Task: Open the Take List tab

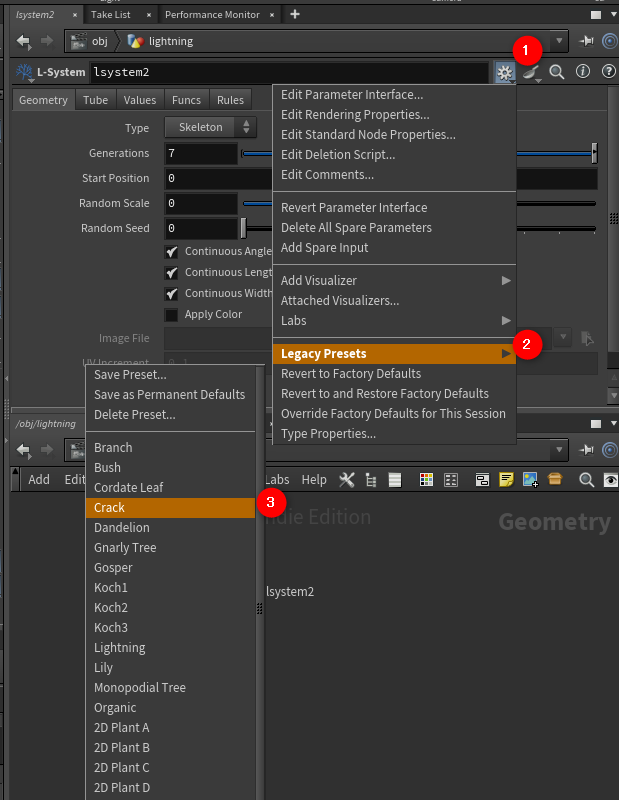Action: click(x=111, y=15)
